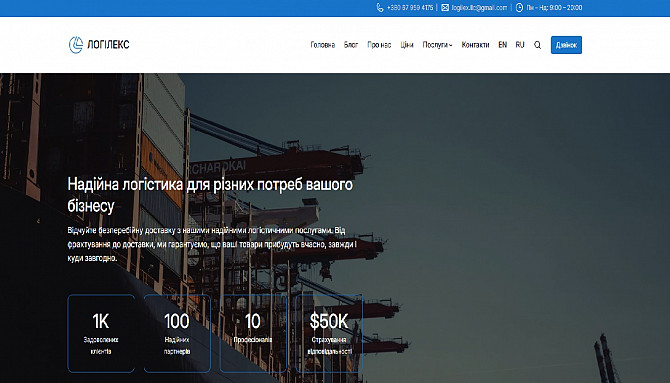Click the gmail.com email address link
Viewport: 670px width, 383px height.
[479, 8]
